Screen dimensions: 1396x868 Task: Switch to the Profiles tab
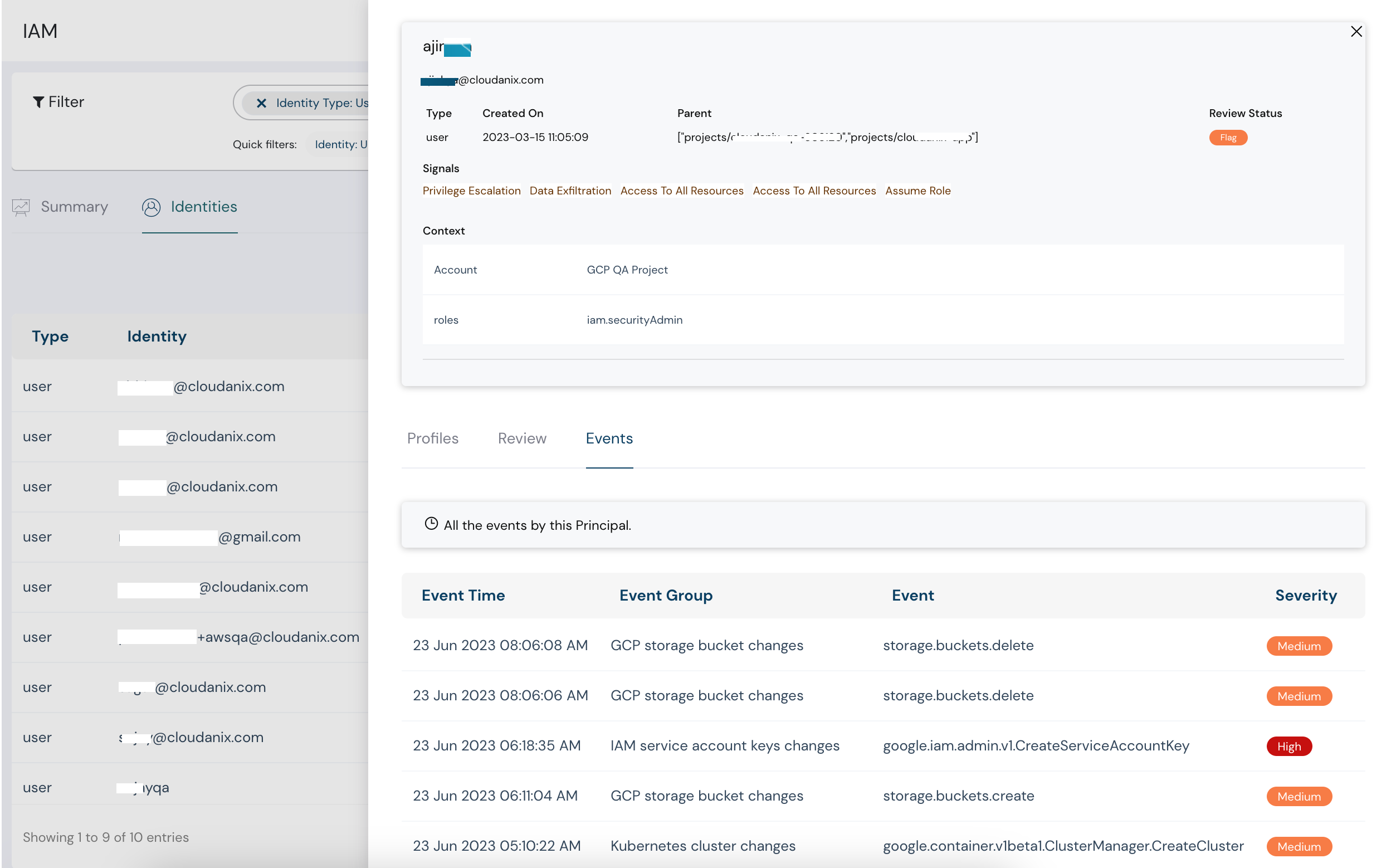433,438
